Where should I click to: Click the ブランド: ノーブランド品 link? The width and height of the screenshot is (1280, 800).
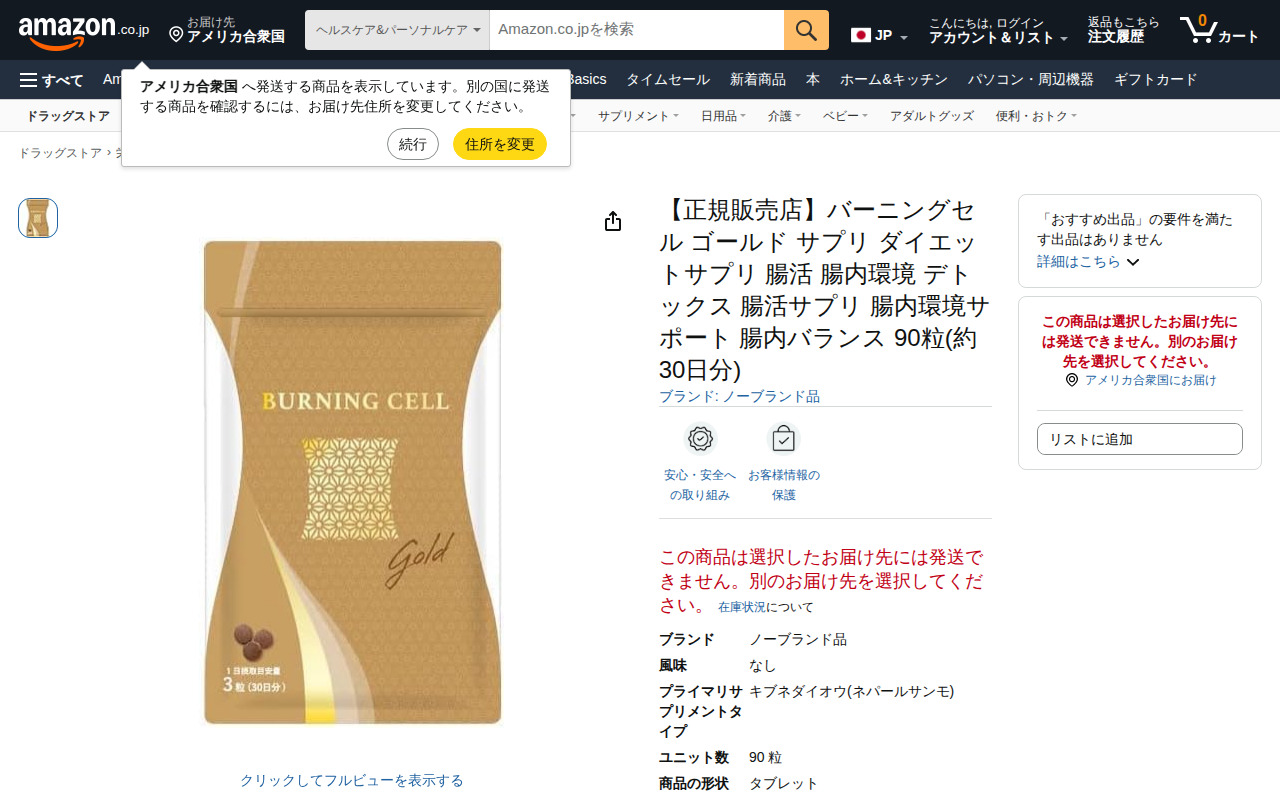(739, 396)
